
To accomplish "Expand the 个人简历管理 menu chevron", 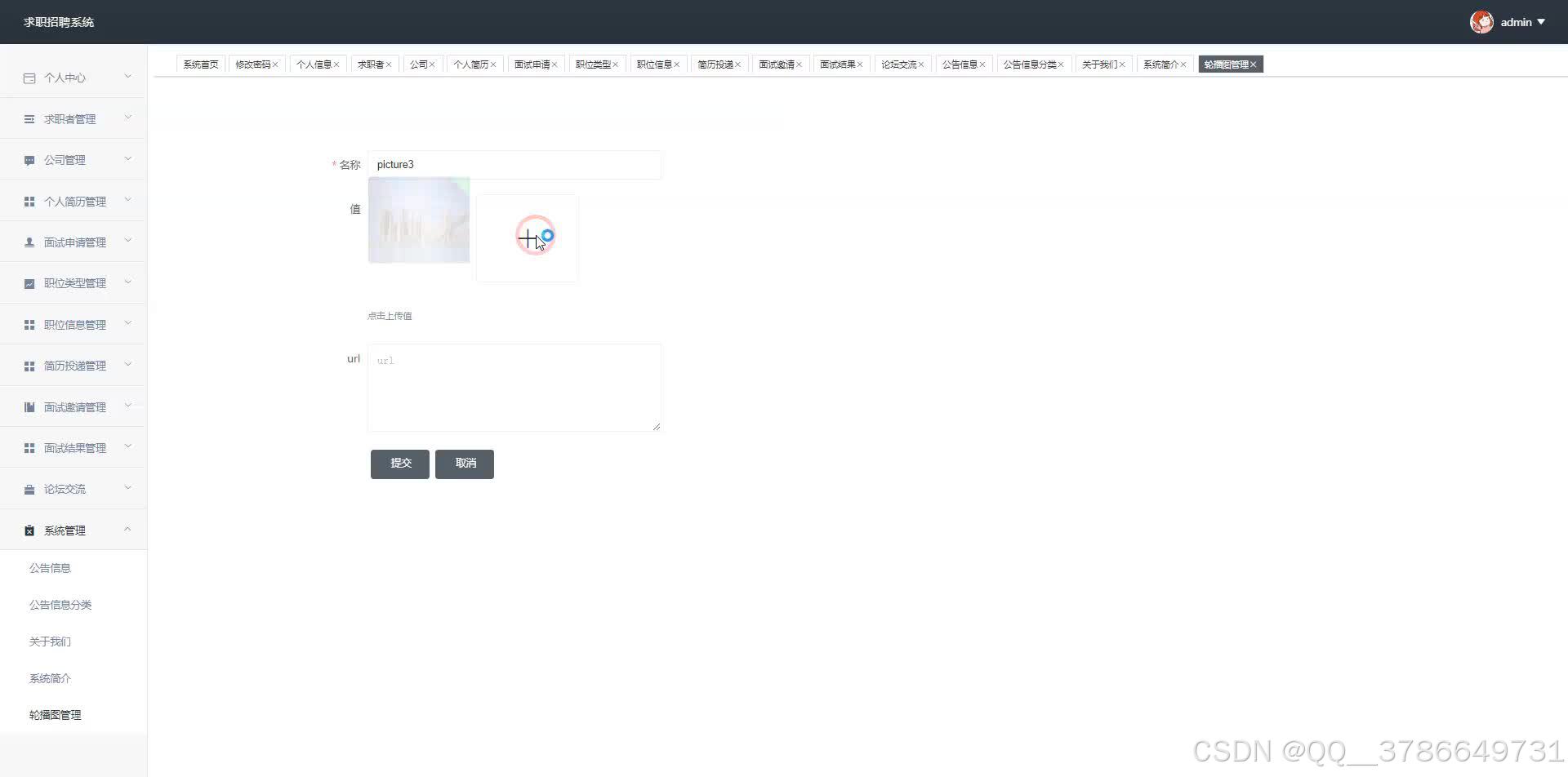I will point(127,200).
